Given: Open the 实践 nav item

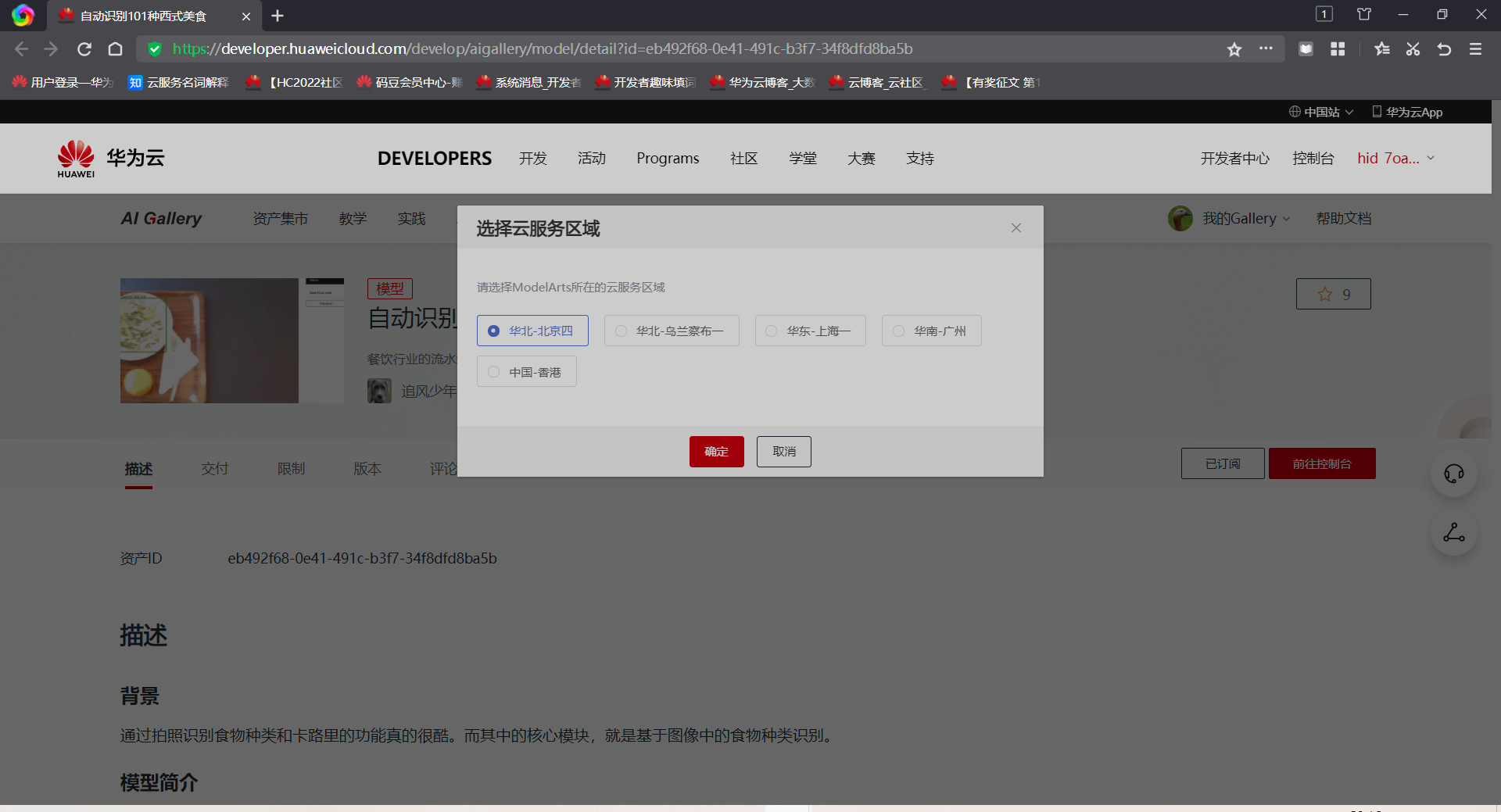Looking at the screenshot, I should [411, 219].
